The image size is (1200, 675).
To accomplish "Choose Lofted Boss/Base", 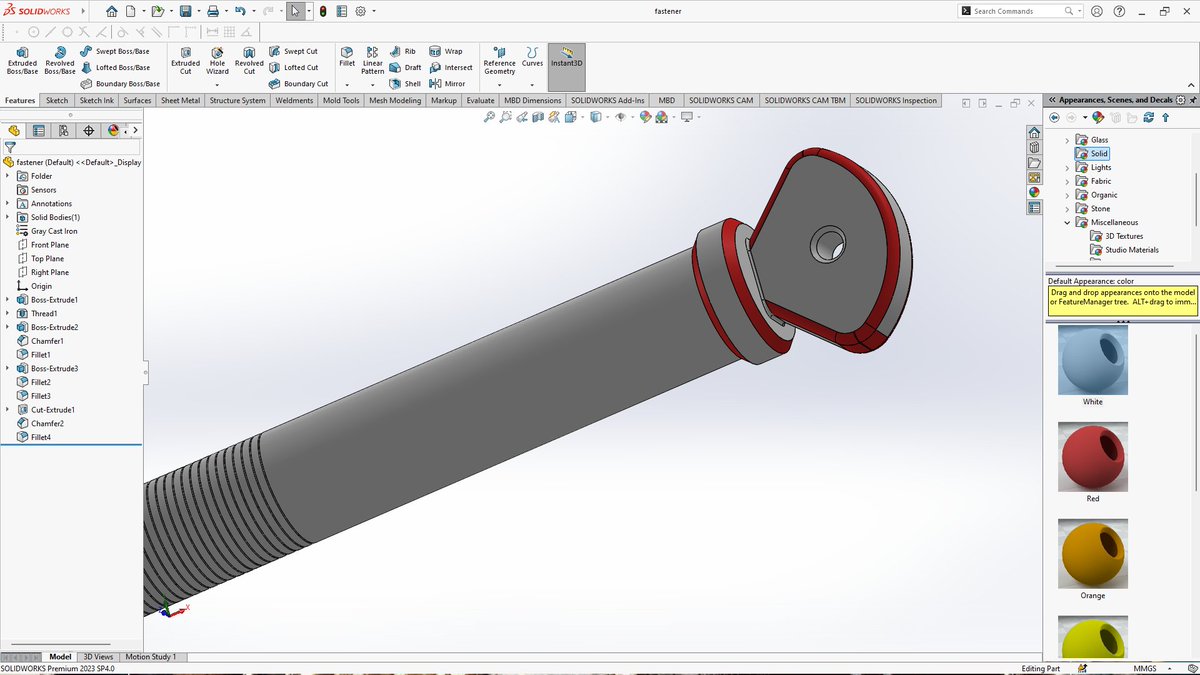I will point(115,67).
